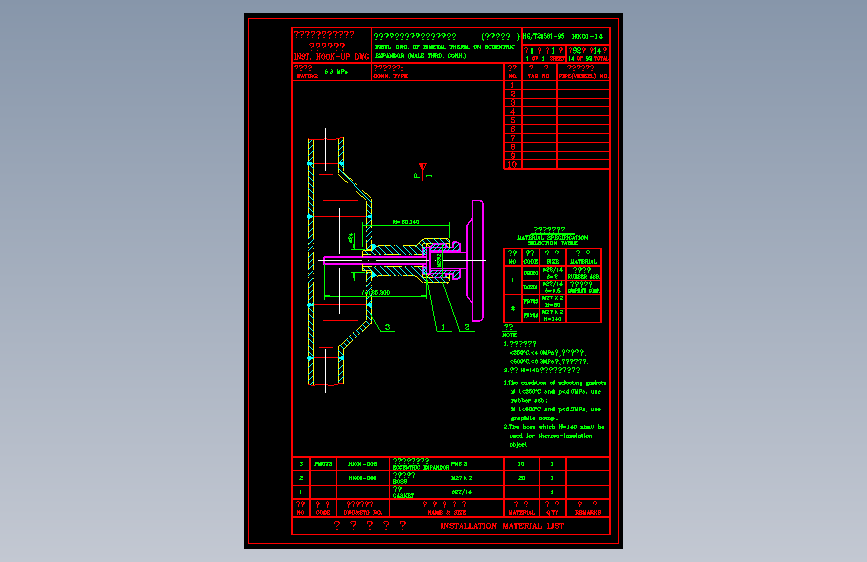Click the 'TAG NO' column header

[x=538, y=76]
